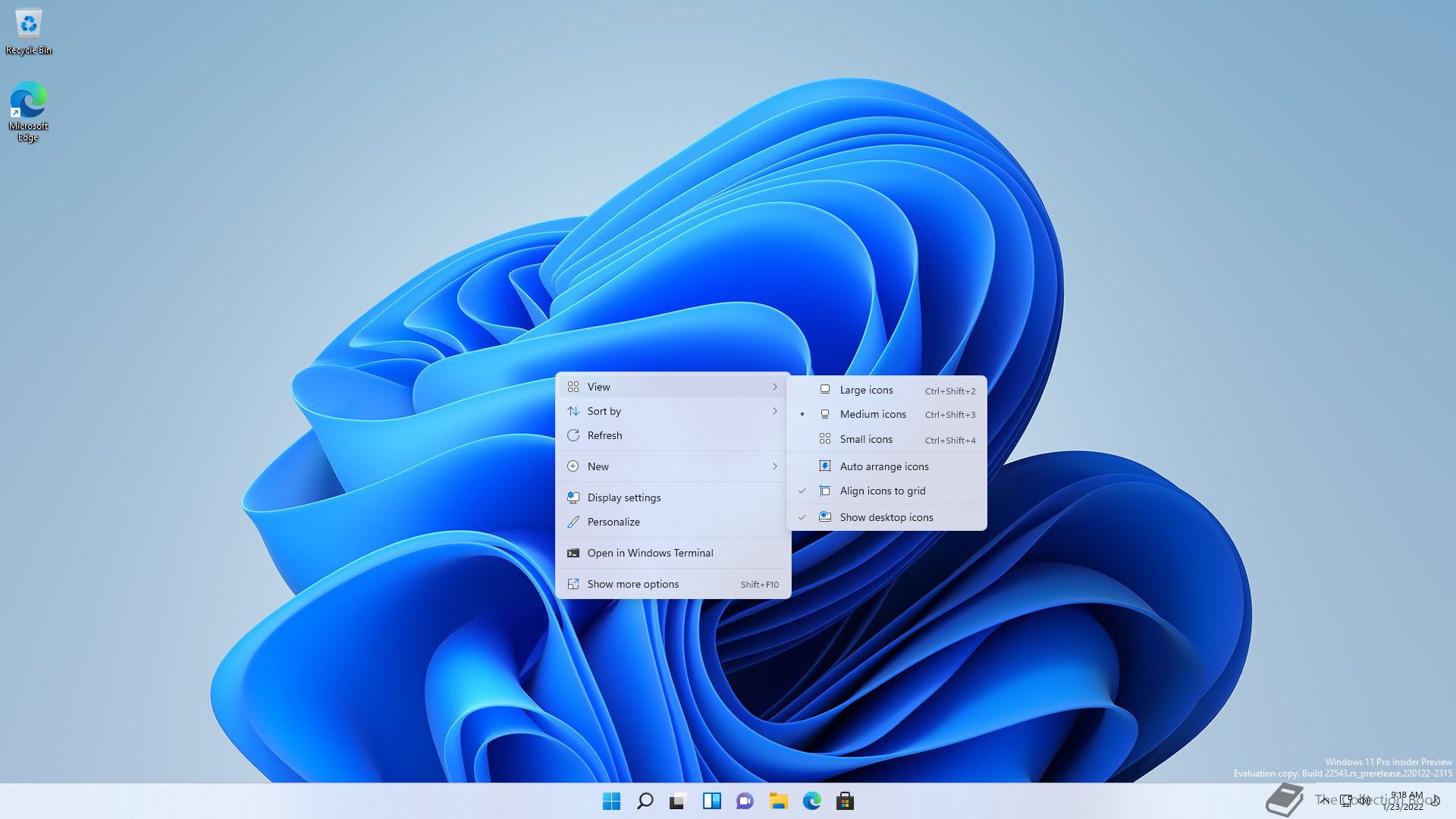Open the Windows Start button
This screenshot has height=819, width=1456.
611,801
